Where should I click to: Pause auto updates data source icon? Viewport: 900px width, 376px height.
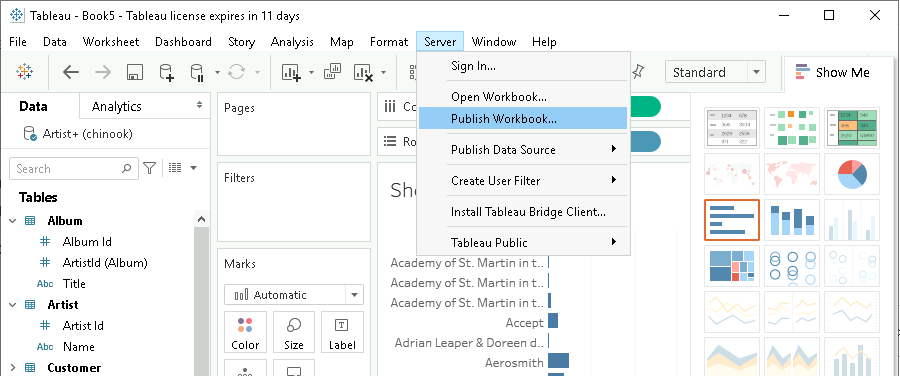[197, 72]
